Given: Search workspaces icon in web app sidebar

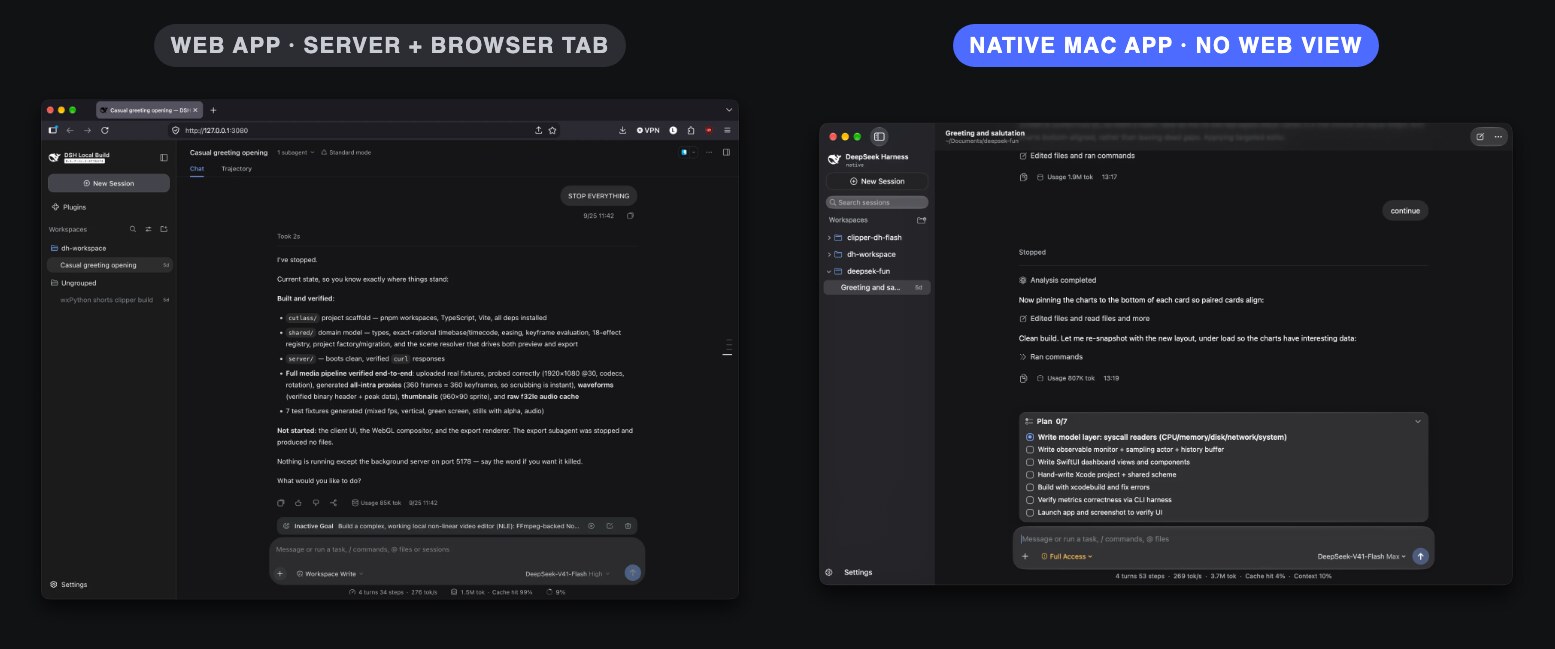Looking at the screenshot, I should coord(133,229).
